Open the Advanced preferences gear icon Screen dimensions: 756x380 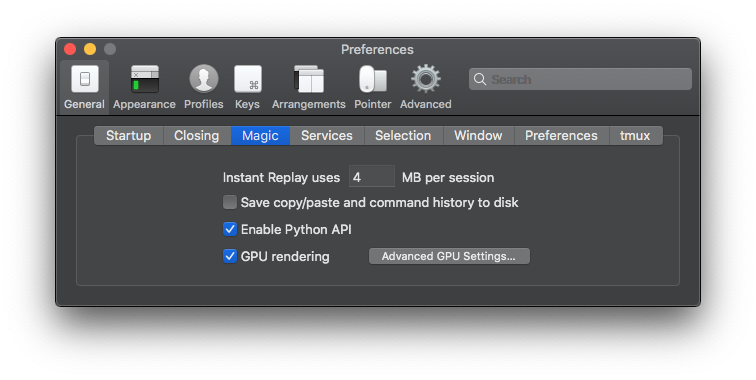[426, 79]
